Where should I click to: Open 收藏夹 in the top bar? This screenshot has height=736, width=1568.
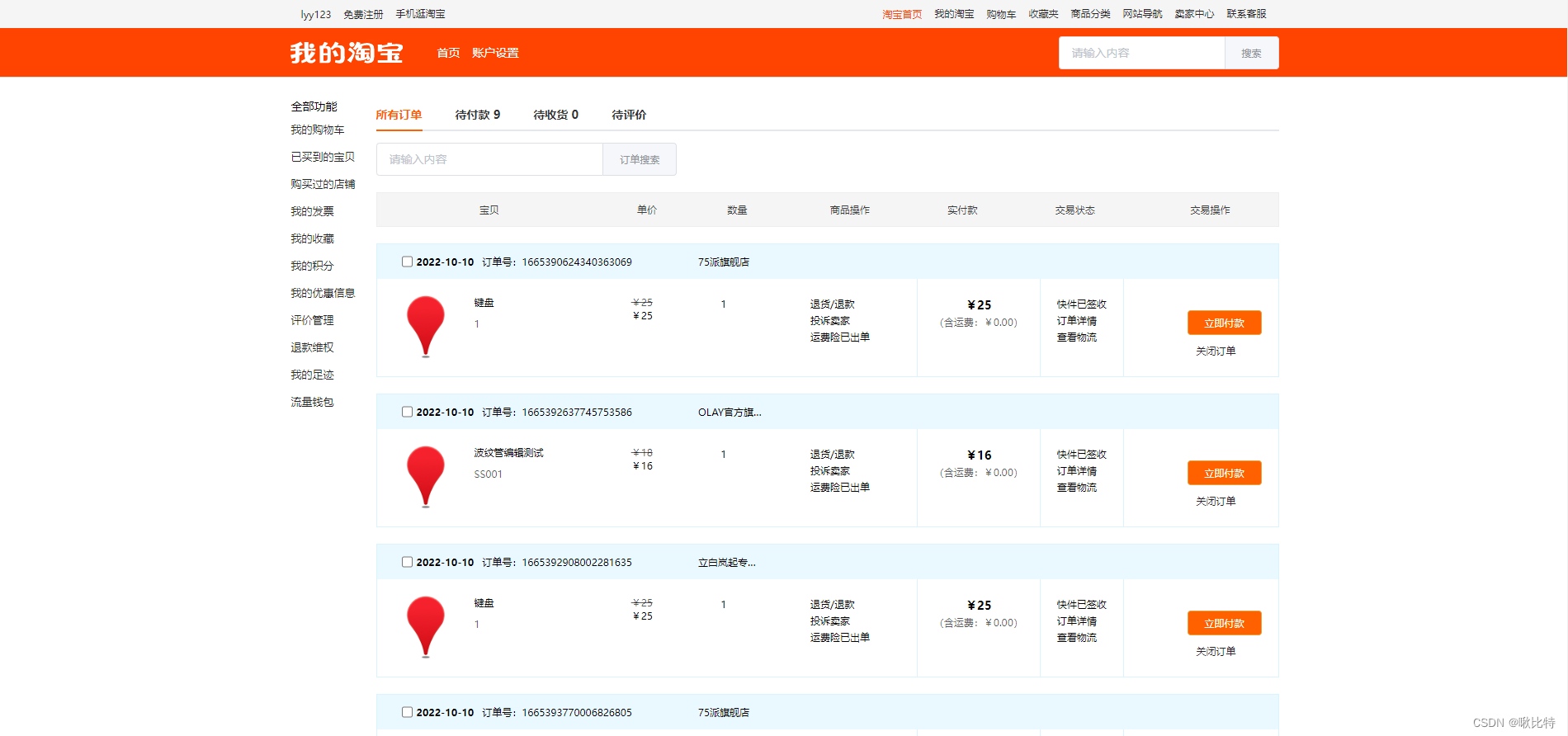pyautogui.click(x=1043, y=14)
